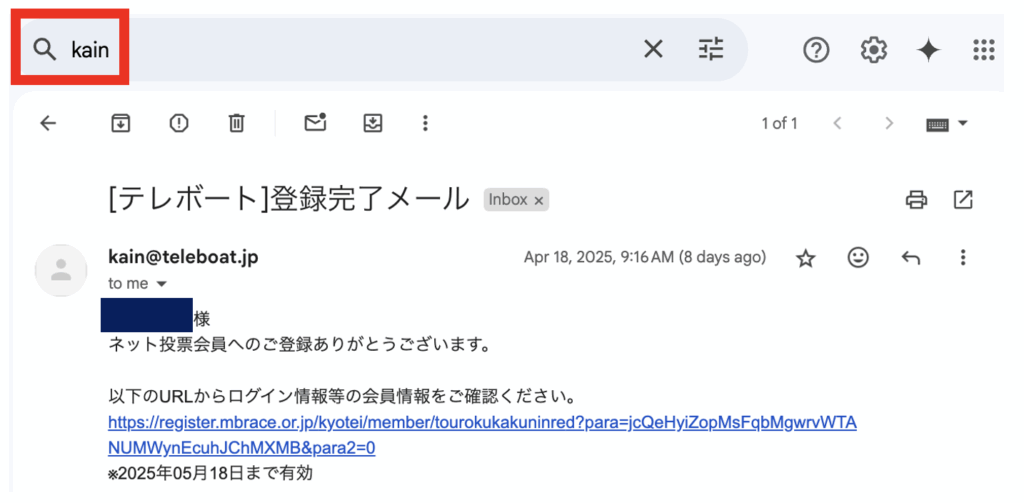1024x503 pixels.
Task: Toggle the star on this message
Action: tap(805, 258)
